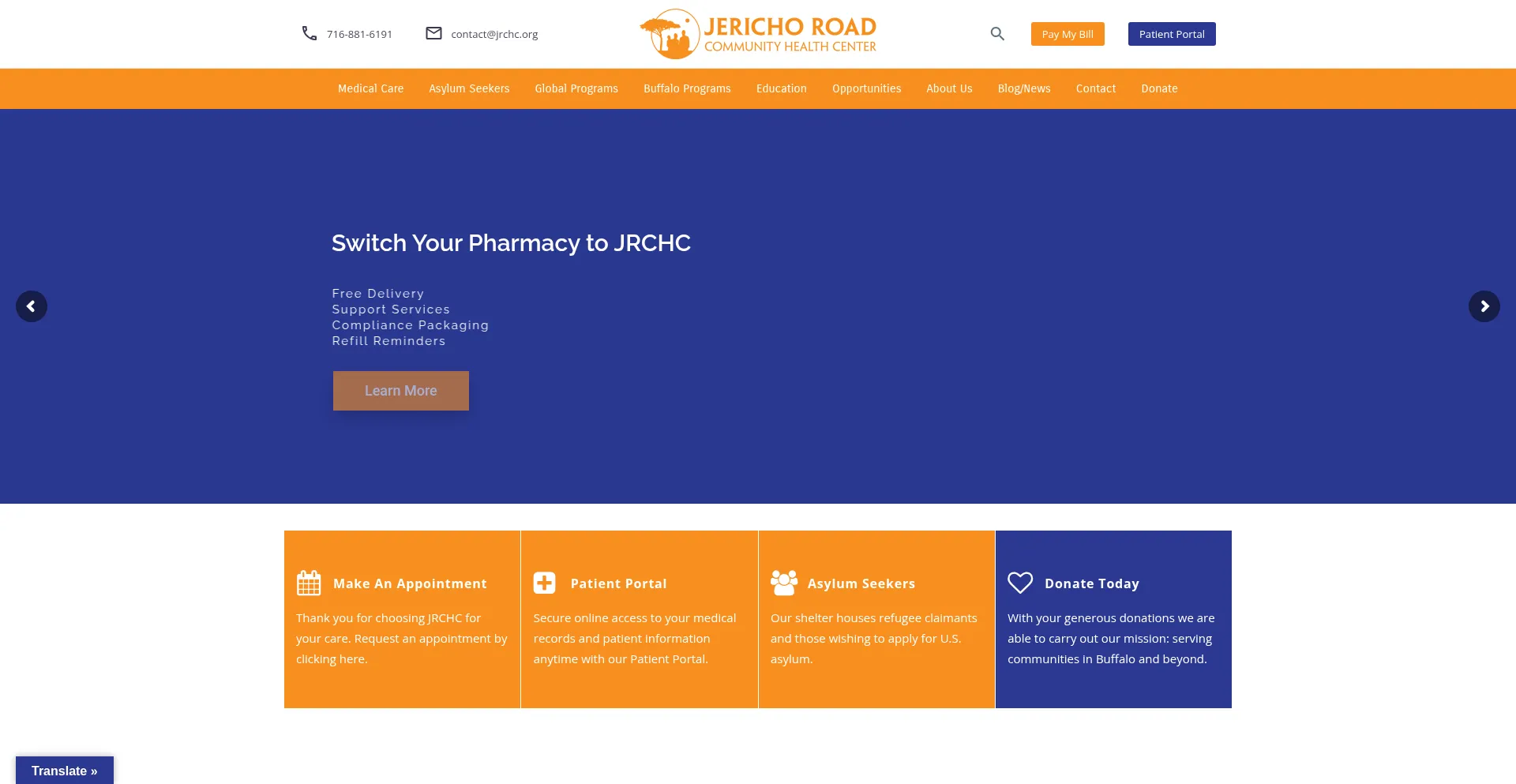Click the Learn More button
1516x784 pixels.
[x=401, y=391]
